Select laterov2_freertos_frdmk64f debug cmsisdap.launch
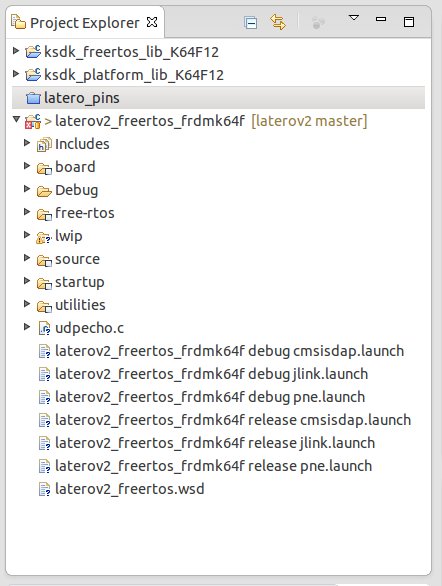 229,351
